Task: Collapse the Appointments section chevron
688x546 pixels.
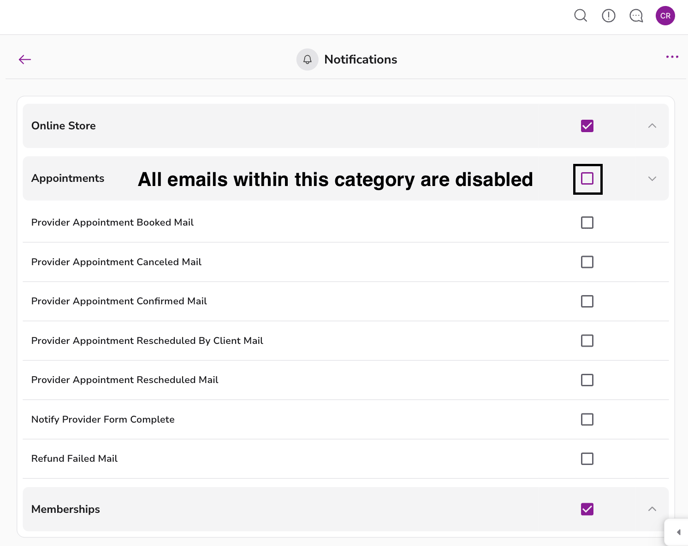Action: click(x=652, y=179)
